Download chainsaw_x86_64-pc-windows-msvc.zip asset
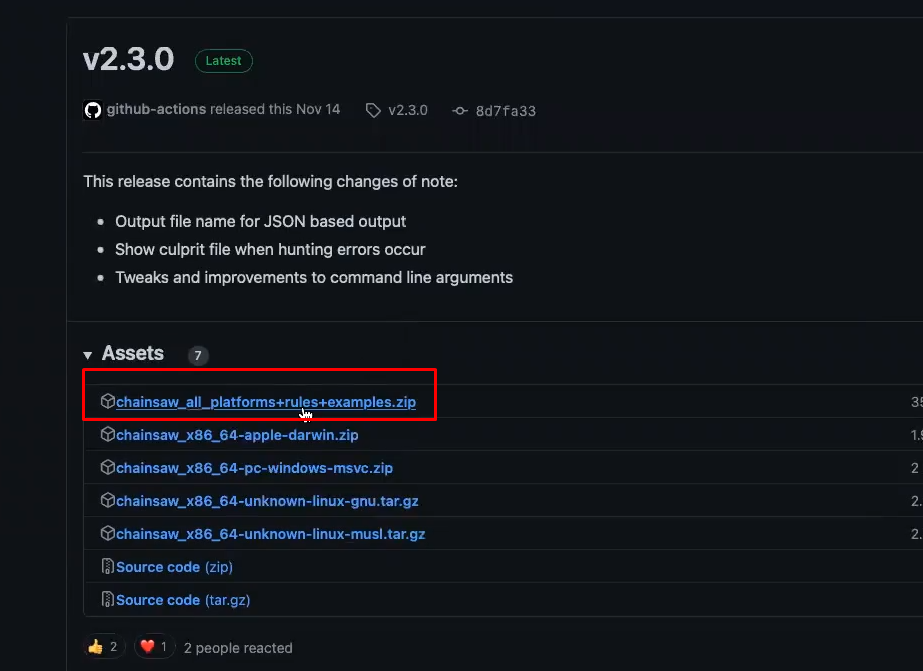 point(254,468)
